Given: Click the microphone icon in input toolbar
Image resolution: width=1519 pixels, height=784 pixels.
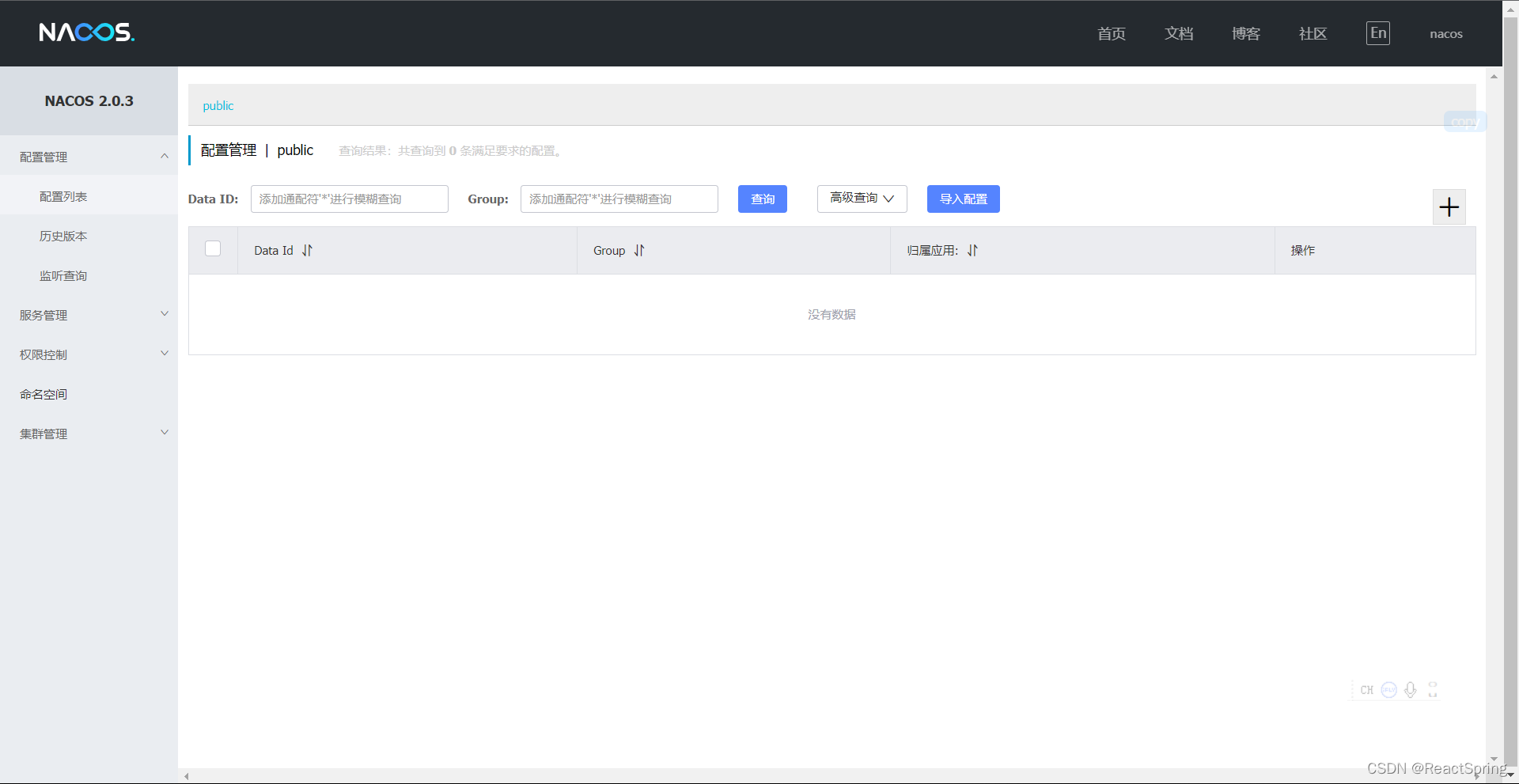Looking at the screenshot, I should [x=1411, y=690].
